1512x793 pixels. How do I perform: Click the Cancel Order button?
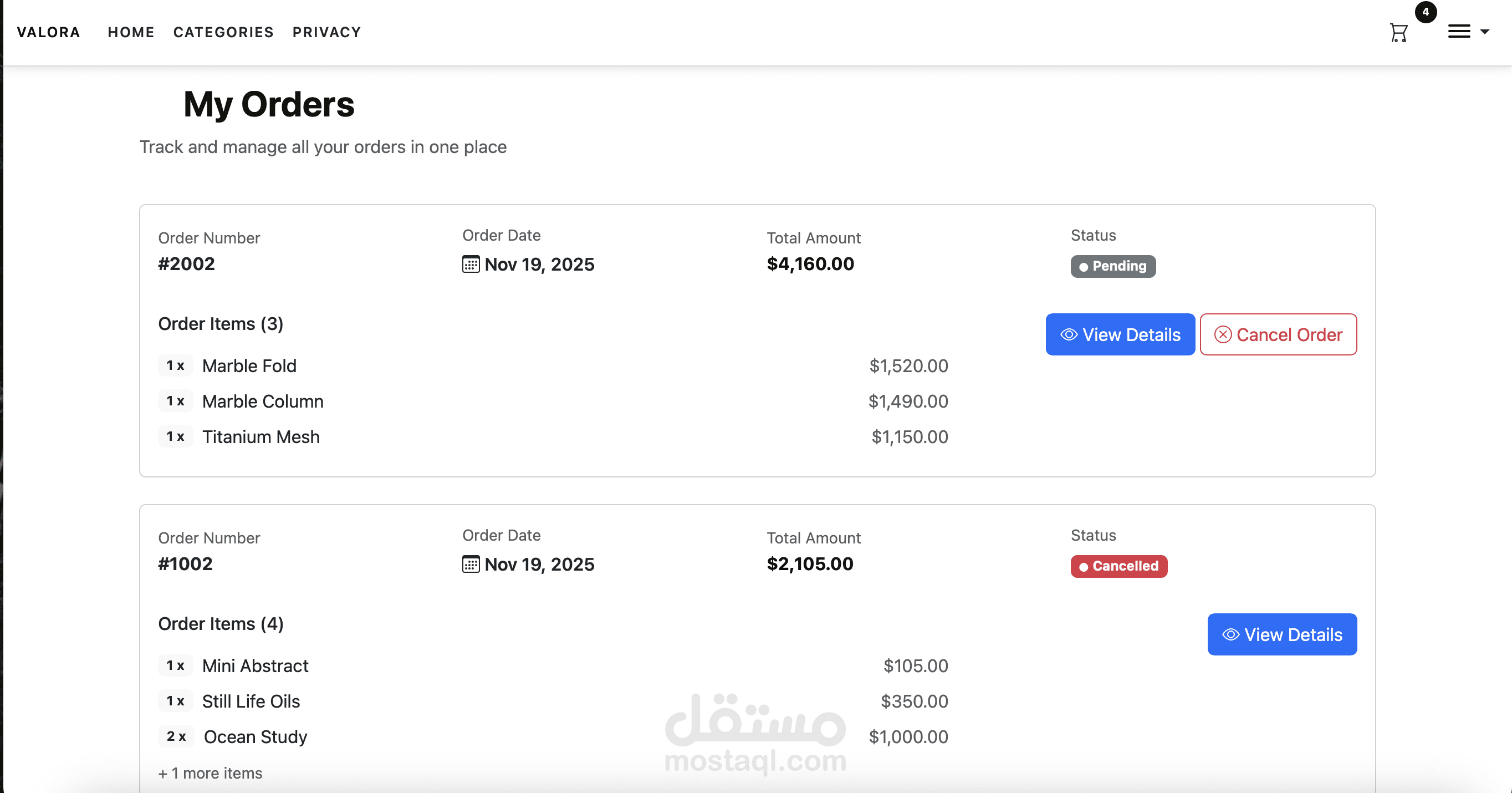coord(1278,334)
